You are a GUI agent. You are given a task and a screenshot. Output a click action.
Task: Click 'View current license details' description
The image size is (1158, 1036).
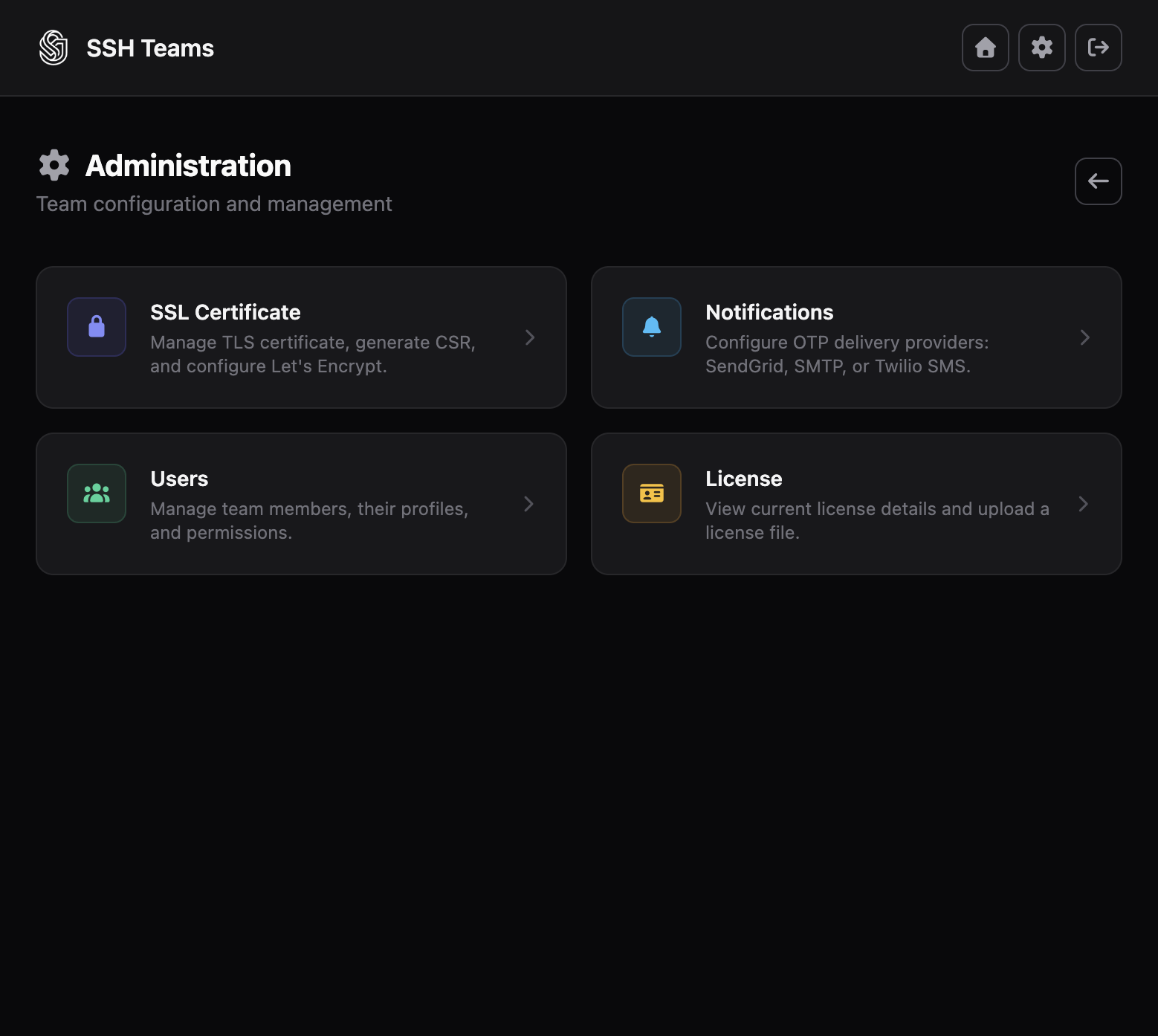(x=877, y=521)
